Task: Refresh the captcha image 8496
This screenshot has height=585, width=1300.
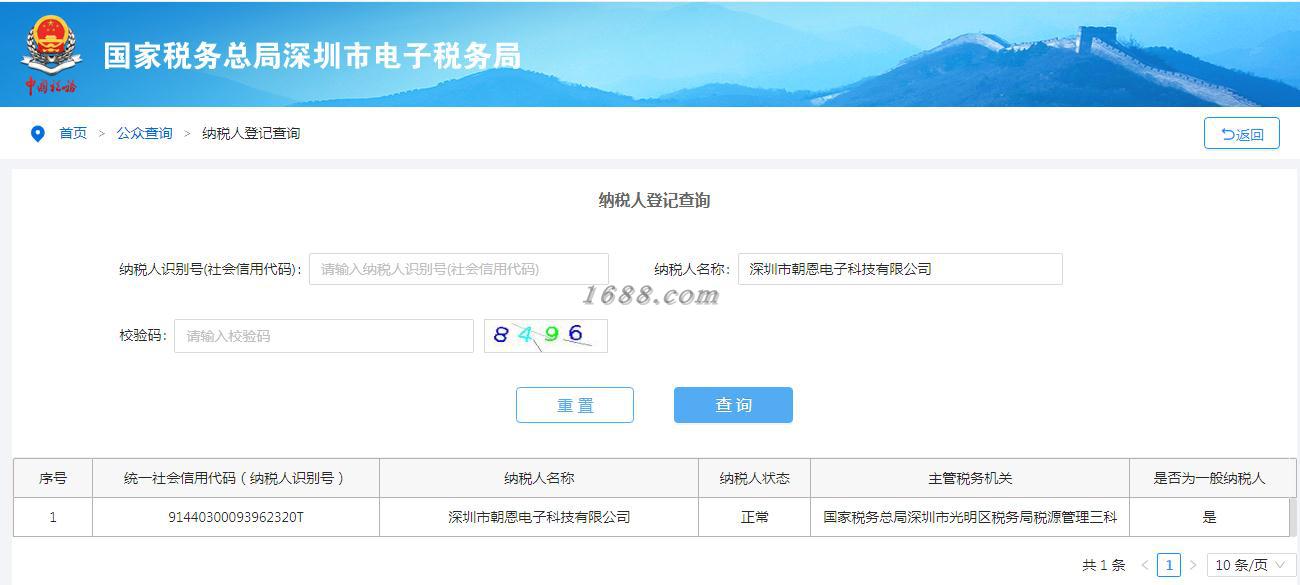Action: [546, 336]
